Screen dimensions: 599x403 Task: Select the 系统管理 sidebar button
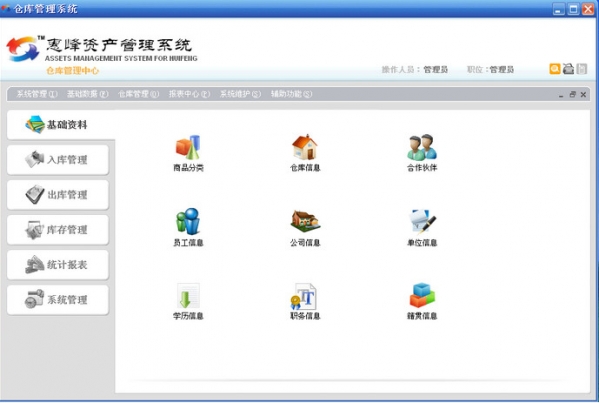coord(58,300)
